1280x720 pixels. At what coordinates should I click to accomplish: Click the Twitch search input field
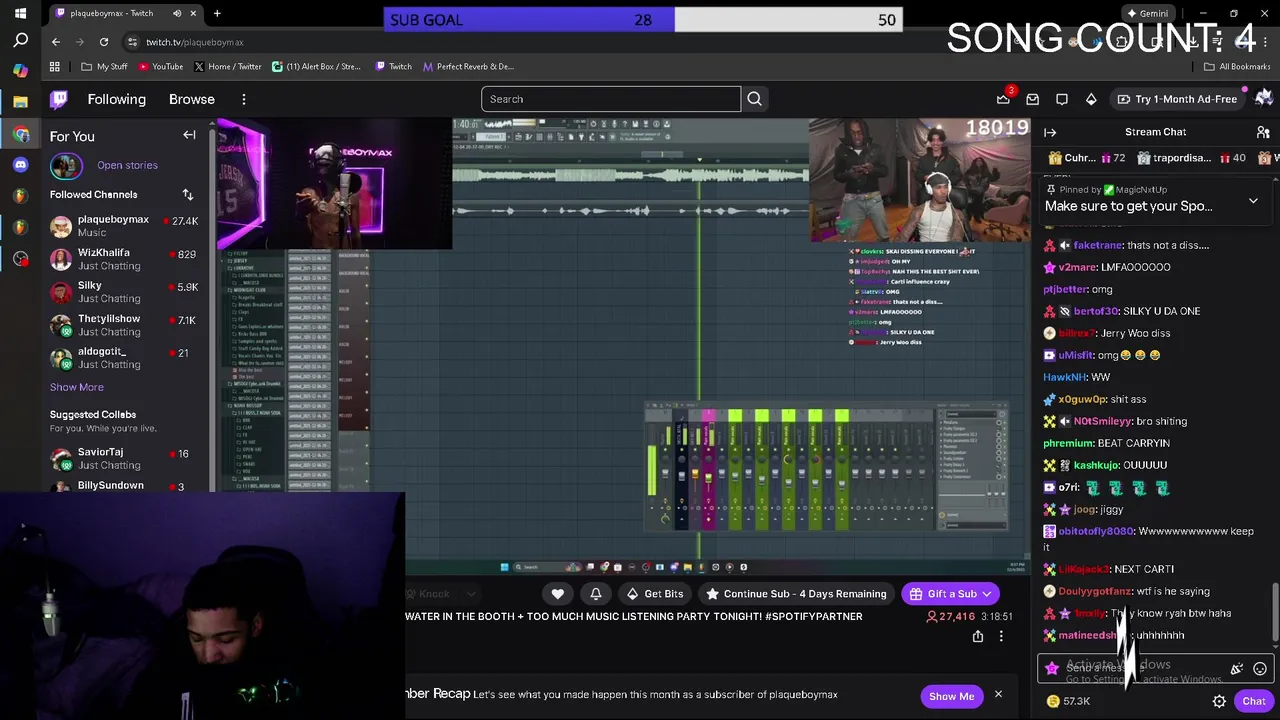tap(611, 99)
